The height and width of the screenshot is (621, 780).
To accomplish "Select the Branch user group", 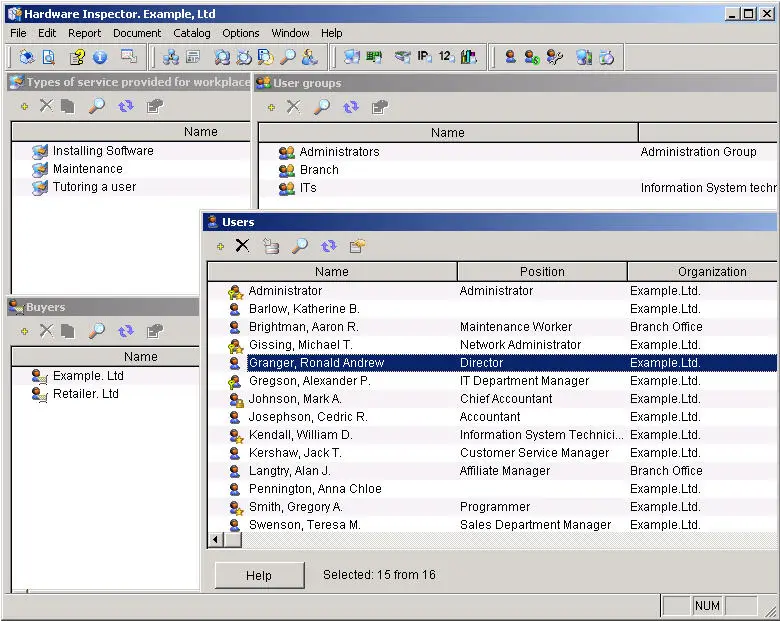I will tap(518, 170).
